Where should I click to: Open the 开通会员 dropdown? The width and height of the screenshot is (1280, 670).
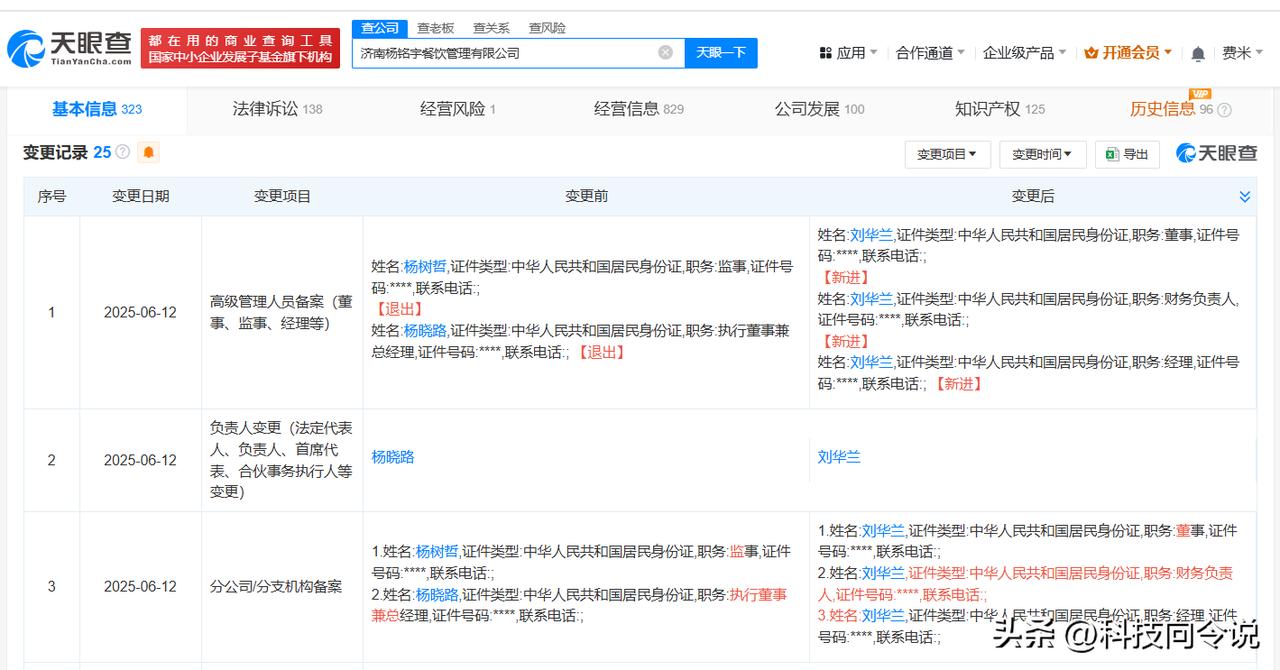click(1128, 53)
